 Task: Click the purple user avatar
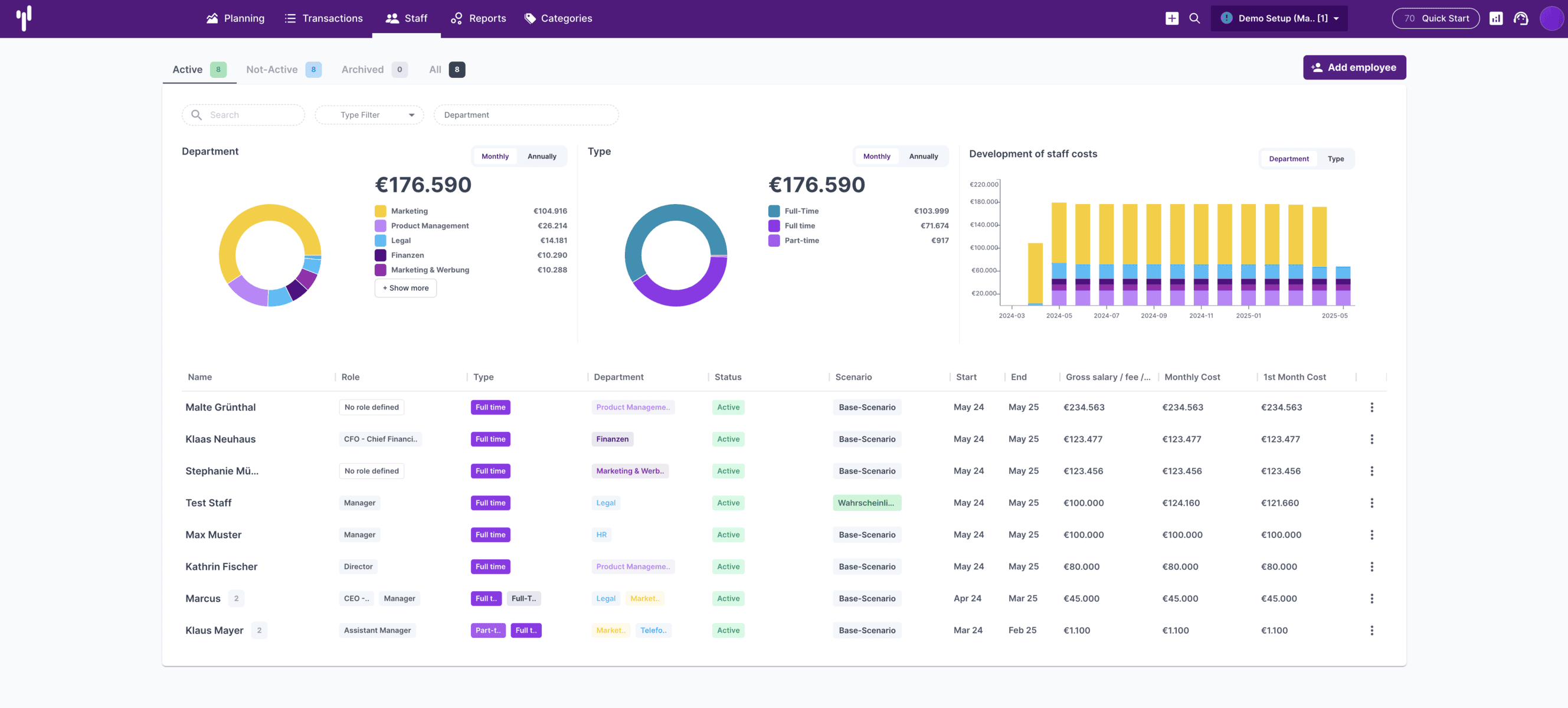1550,18
